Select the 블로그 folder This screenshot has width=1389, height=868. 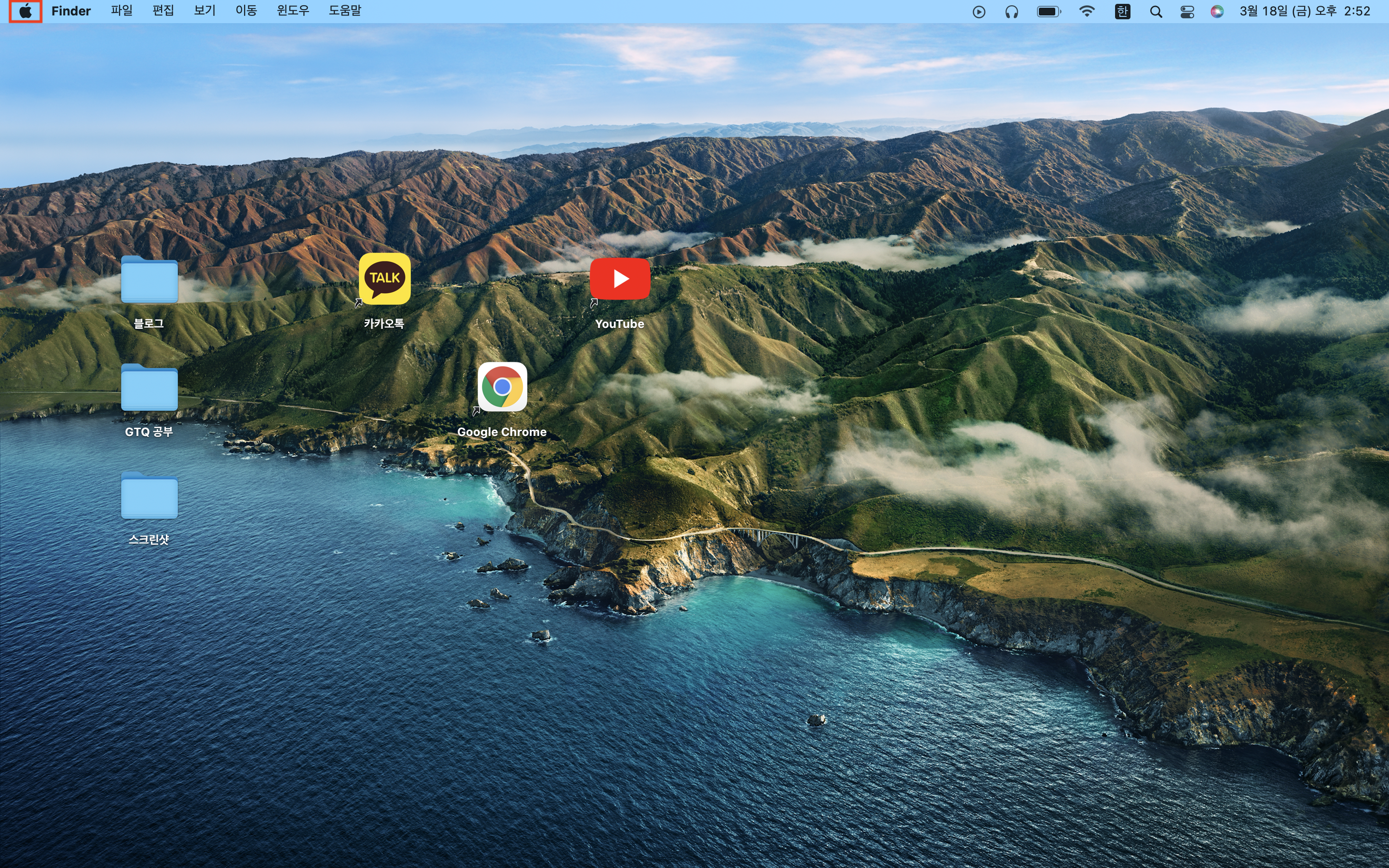click(x=149, y=280)
